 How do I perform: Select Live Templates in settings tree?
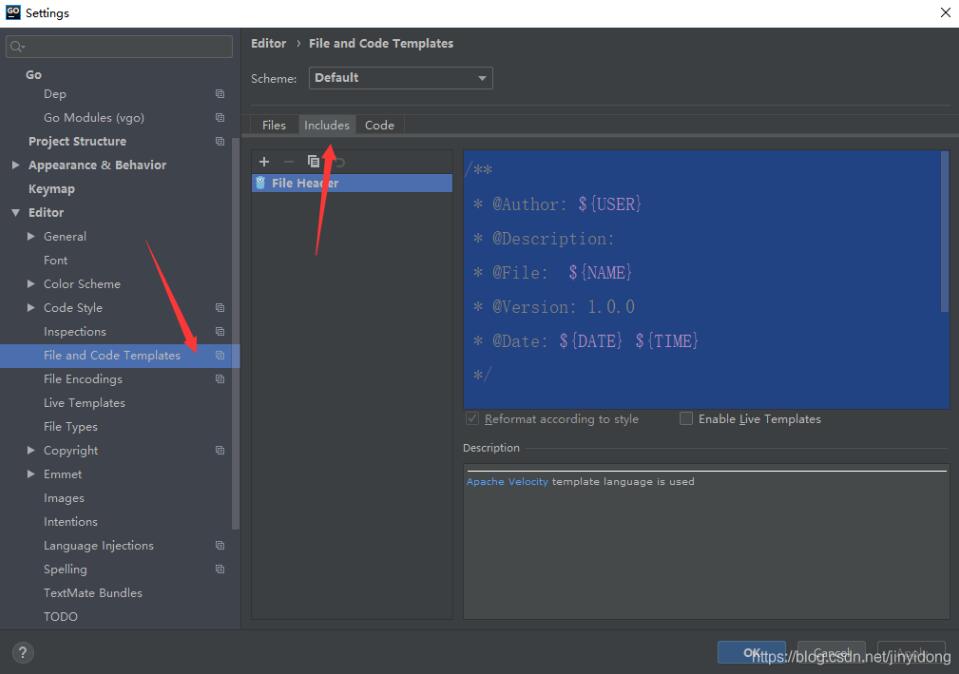click(x=84, y=403)
